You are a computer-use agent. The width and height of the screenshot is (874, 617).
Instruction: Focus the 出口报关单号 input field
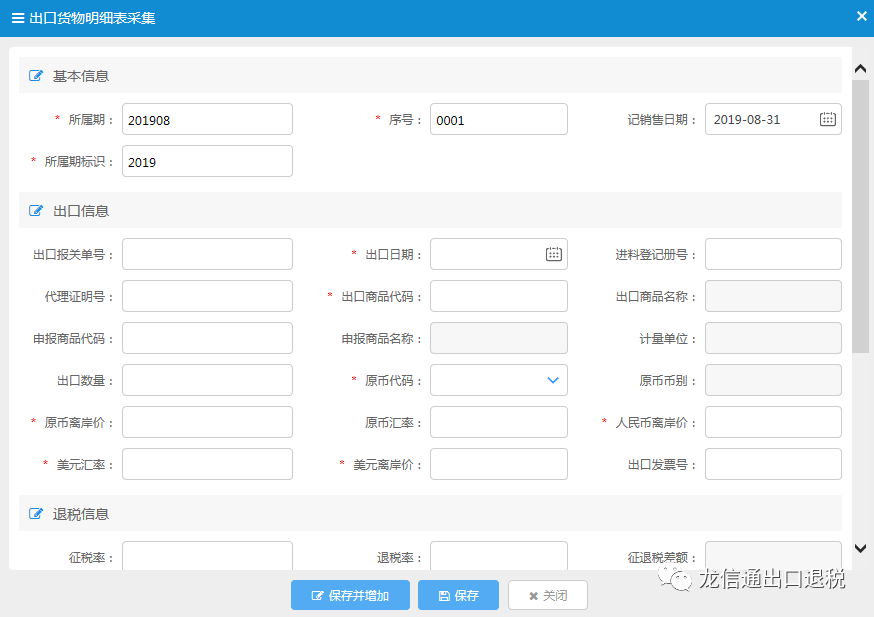(207, 254)
